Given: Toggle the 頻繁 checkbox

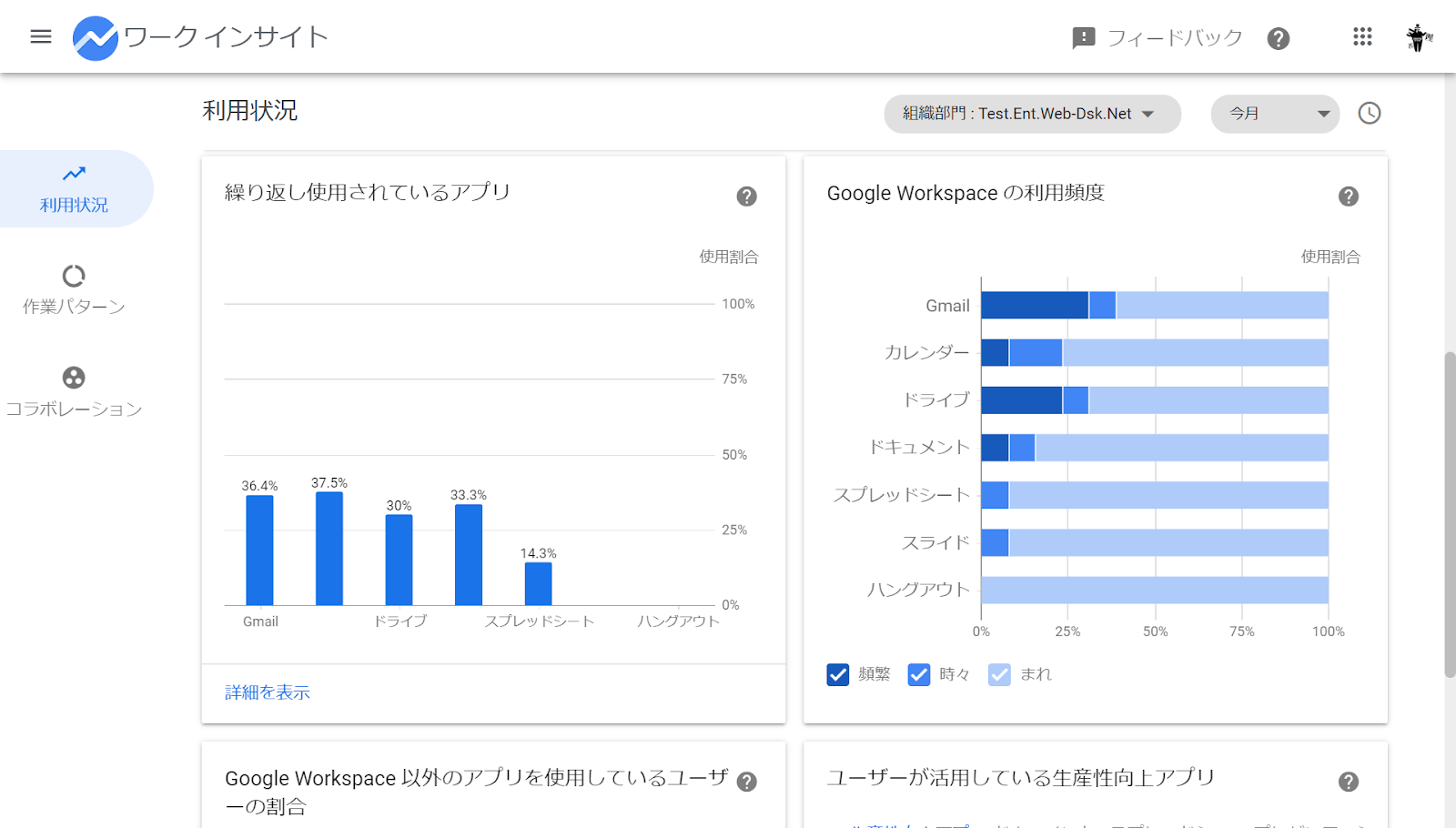Looking at the screenshot, I should pyautogui.click(x=838, y=674).
